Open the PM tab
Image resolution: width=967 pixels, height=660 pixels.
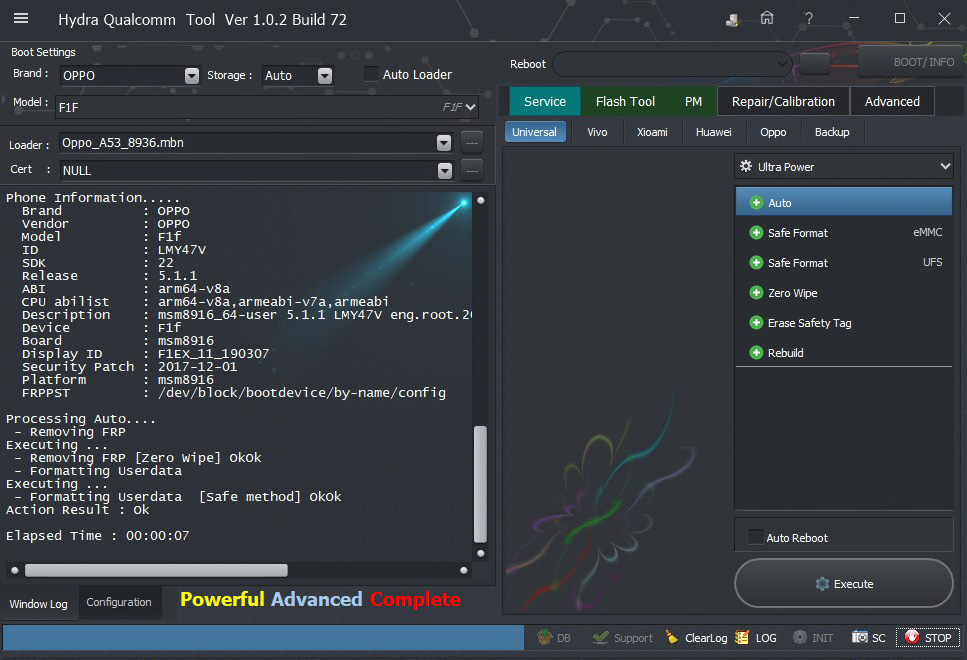click(x=693, y=101)
